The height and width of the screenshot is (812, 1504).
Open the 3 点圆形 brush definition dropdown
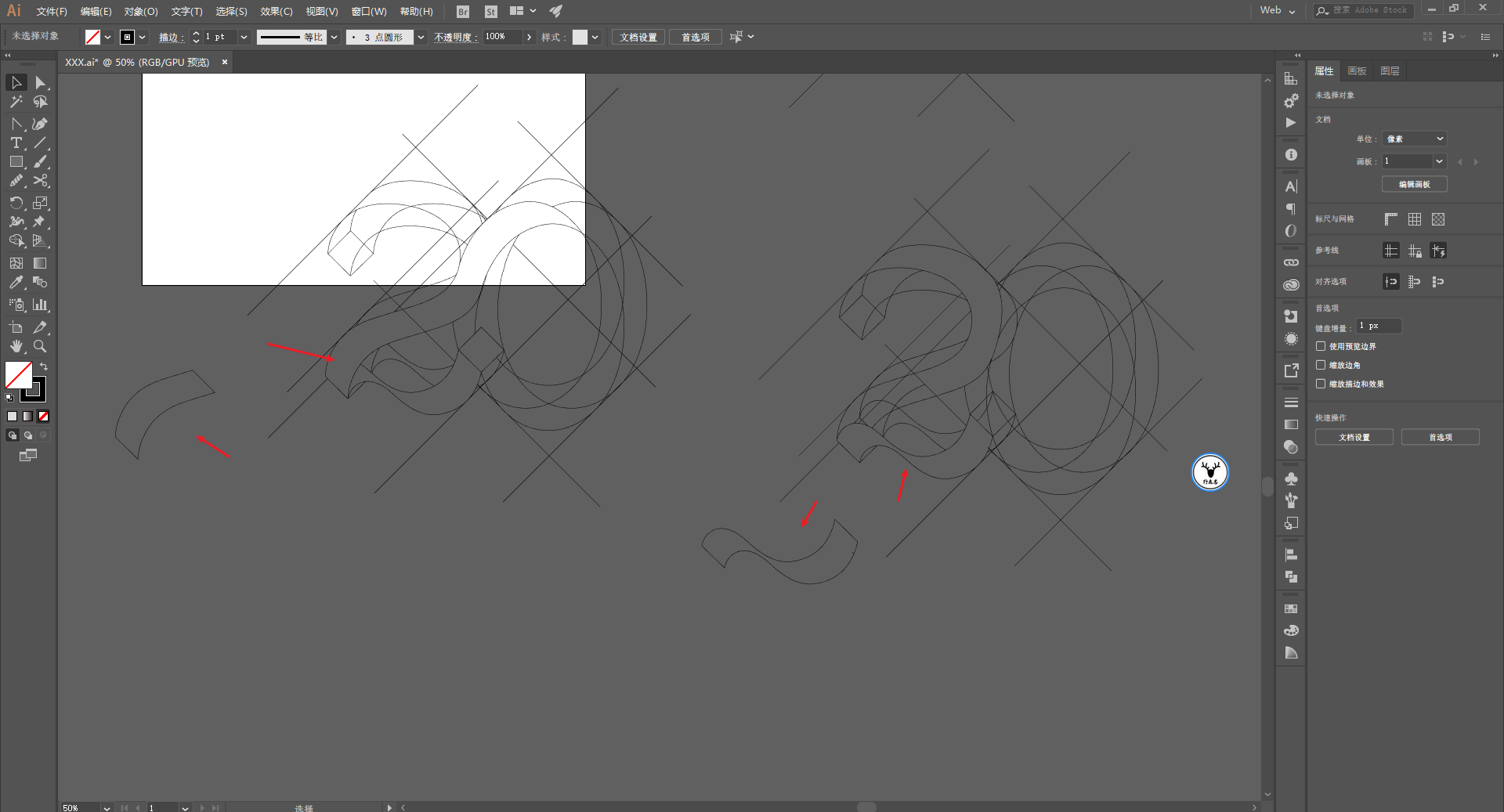[421, 37]
